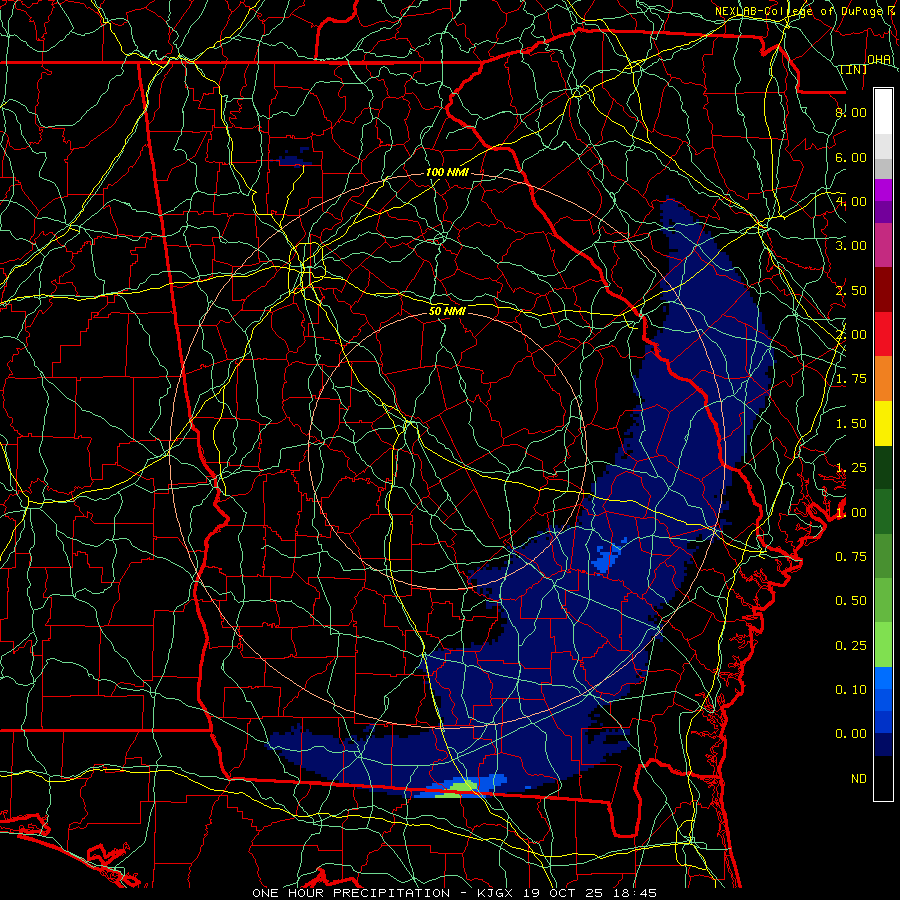Viewport: 900px width, 900px height.
Task: Select the bright magenta legend swatch
Action: point(883,190)
